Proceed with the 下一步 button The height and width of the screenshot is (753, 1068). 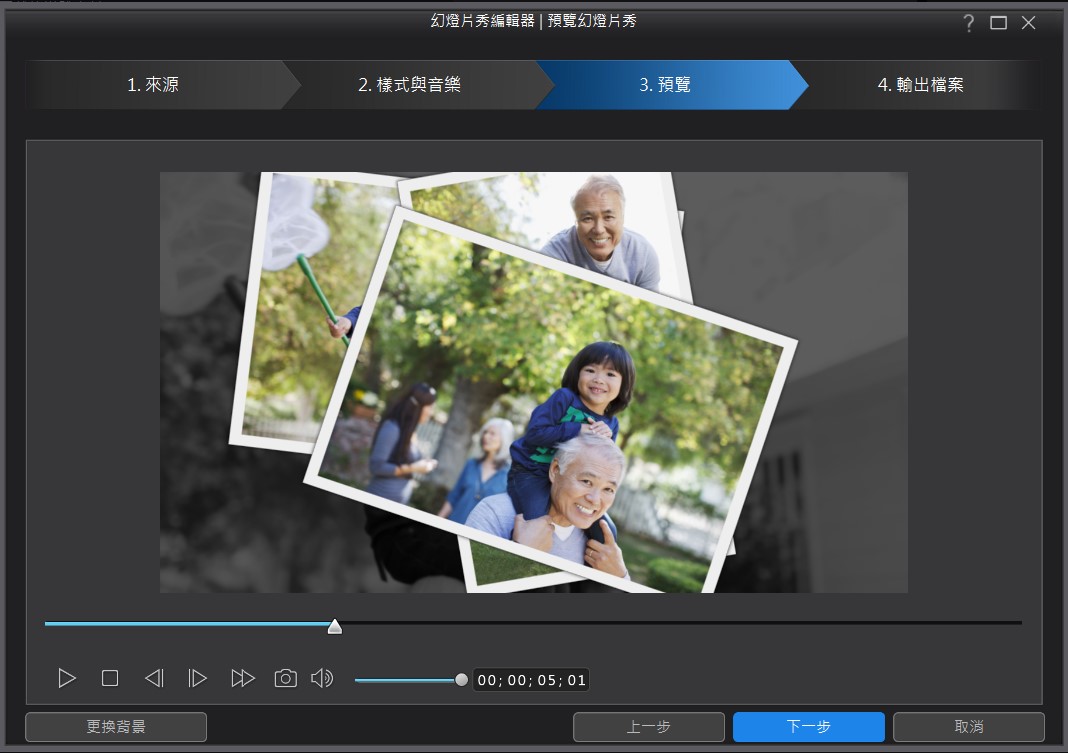pyautogui.click(x=808, y=727)
